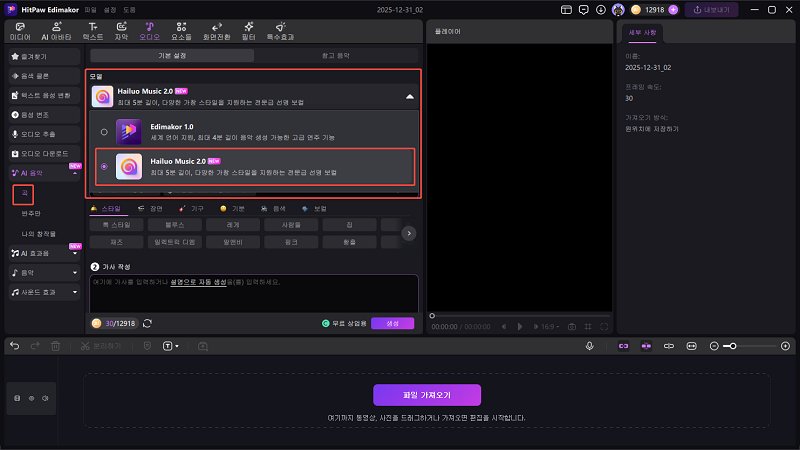Switch to the Basic Settings (기본 설정) tab

pos(172,55)
